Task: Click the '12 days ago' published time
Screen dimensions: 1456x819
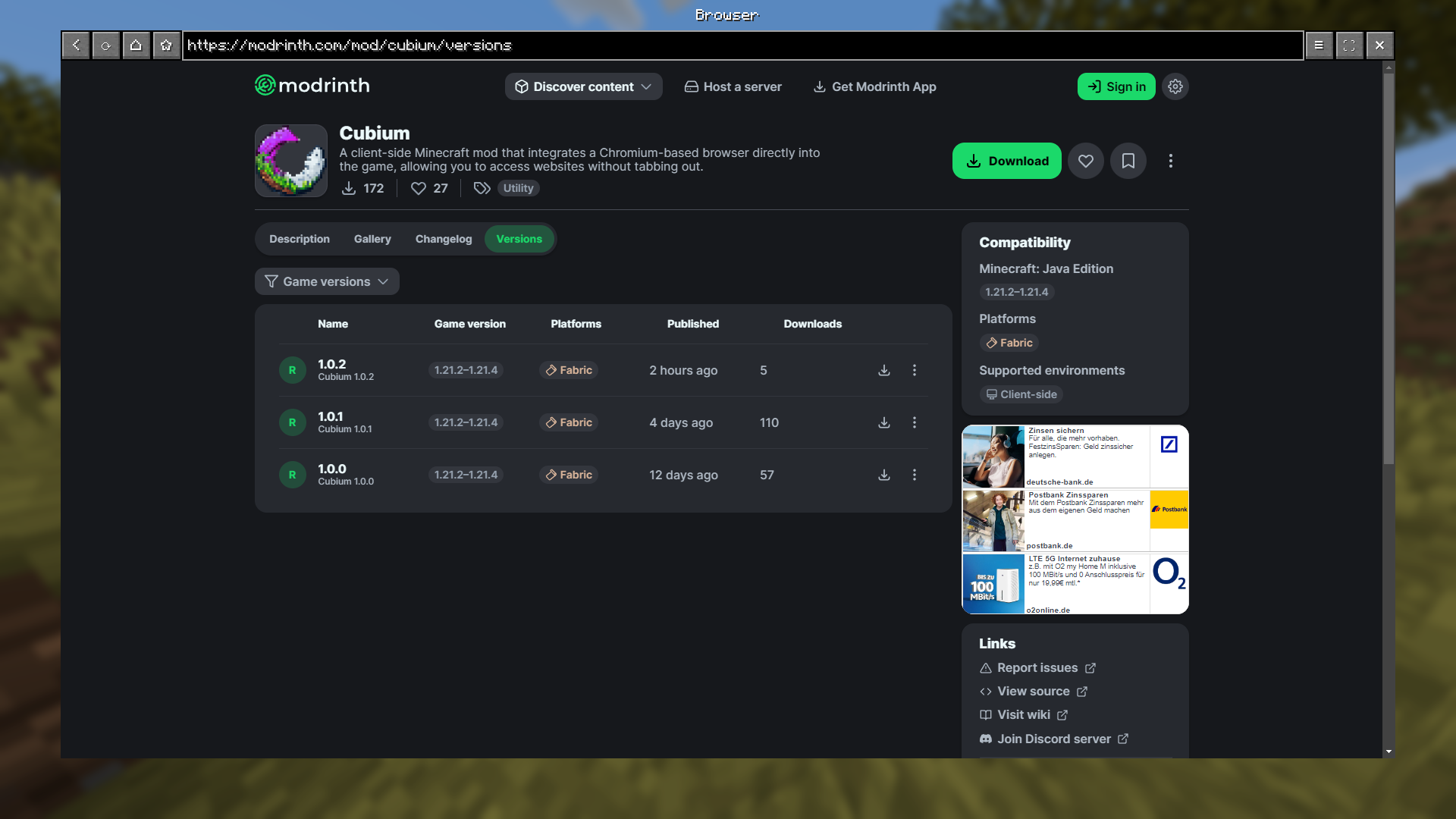Action: (x=683, y=475)
